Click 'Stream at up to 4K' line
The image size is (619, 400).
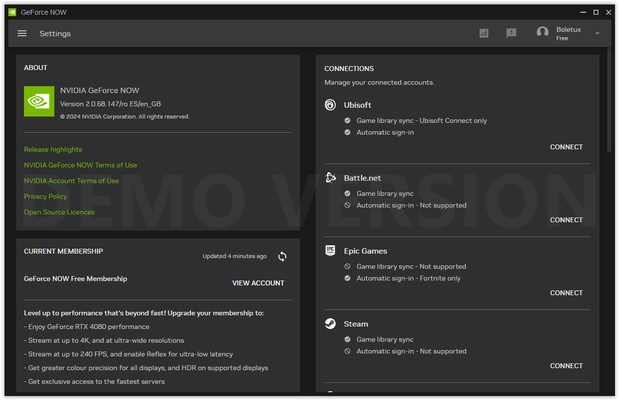coord(104,341)
